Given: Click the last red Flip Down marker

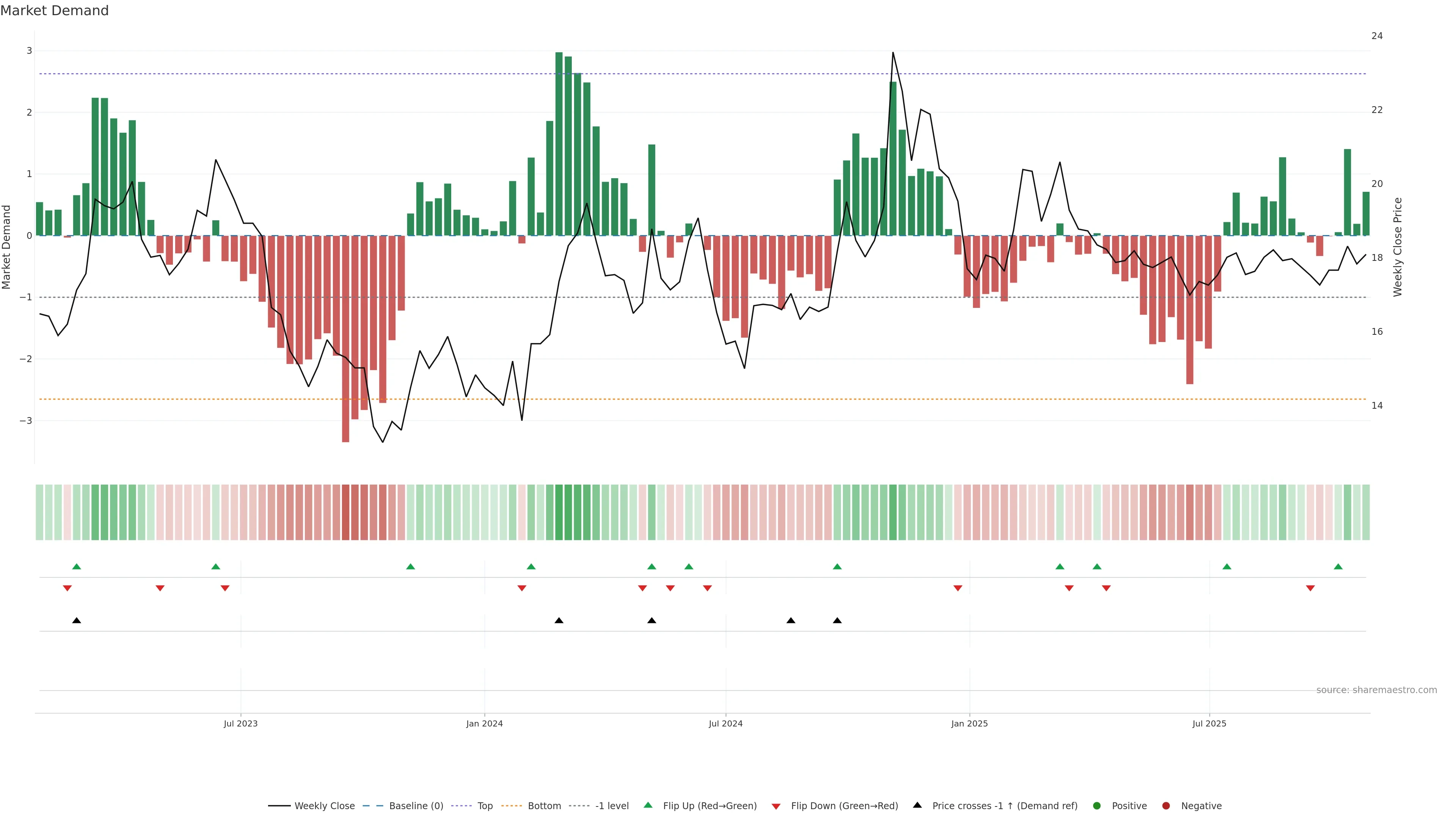Looking at the screenshot, I should (x=1310, y=588).
